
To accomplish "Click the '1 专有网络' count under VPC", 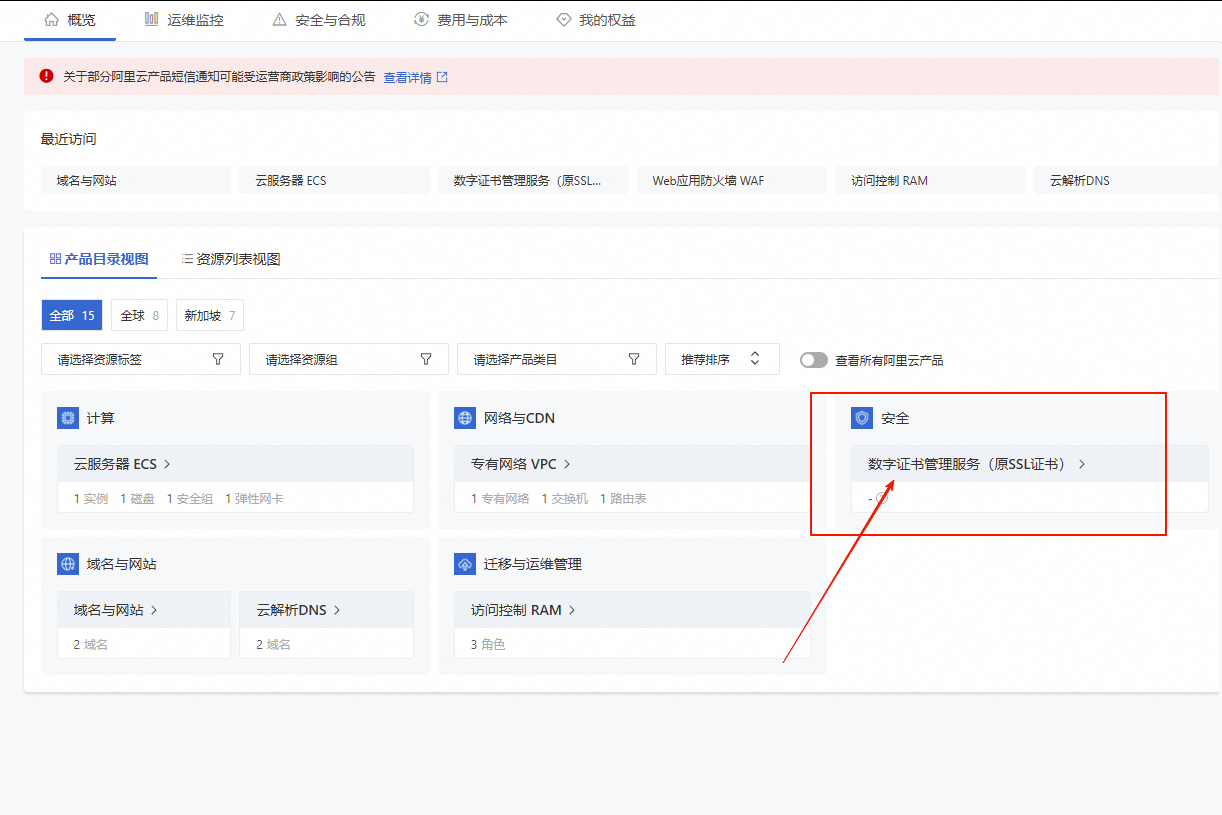I will click(x=500, y=498).
